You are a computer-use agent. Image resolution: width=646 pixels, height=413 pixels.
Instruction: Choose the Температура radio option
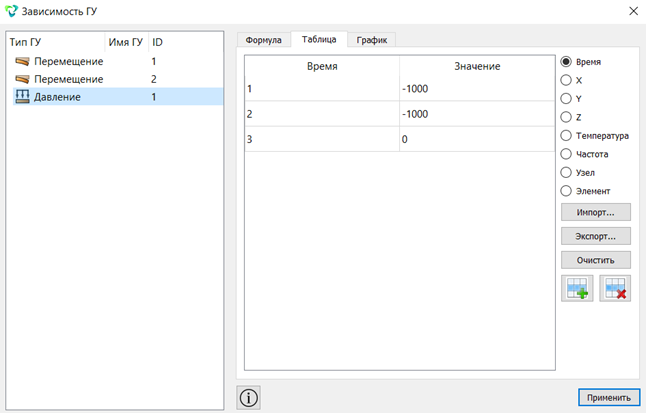pos(566,136)
